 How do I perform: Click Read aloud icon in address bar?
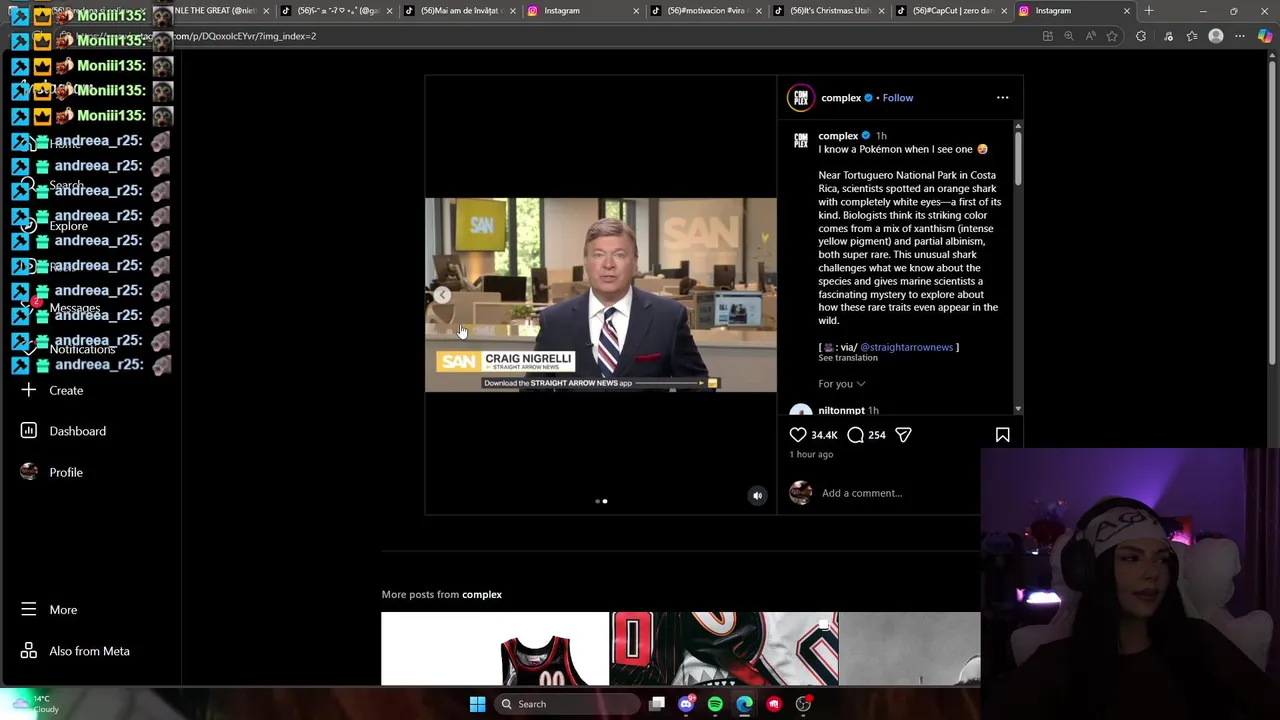tap(1090, 36)
